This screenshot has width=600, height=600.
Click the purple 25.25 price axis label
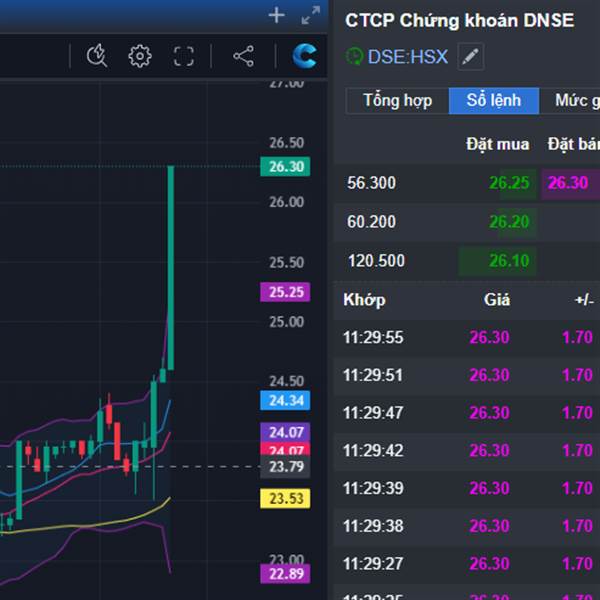[x=285, y=292]
